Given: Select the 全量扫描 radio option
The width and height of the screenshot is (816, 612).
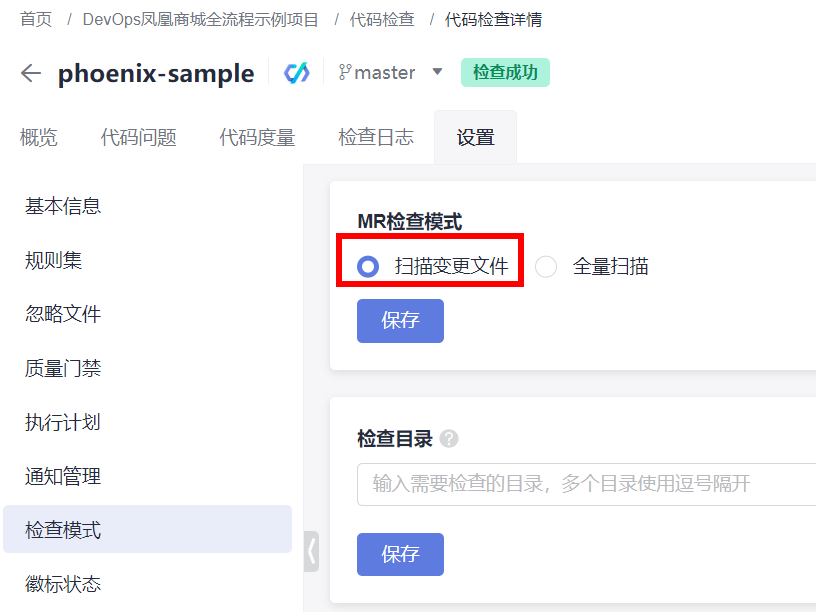Looking at the screenshot, I should click(546, 266).
